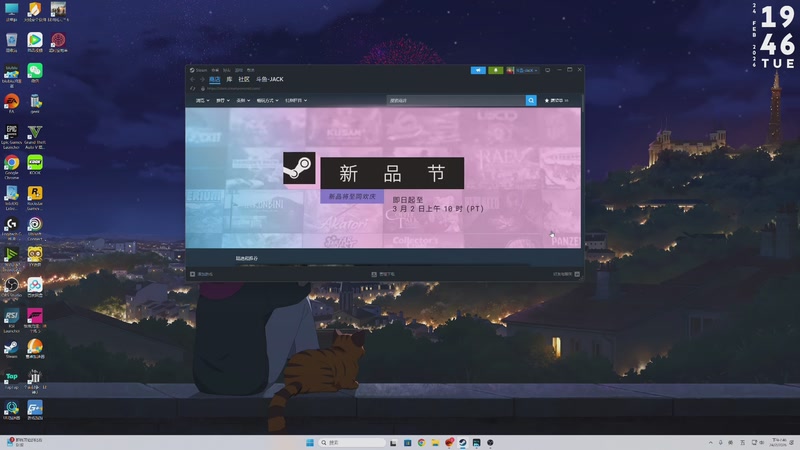Open the OBS Studio desktop icon

click(x=12, y=287)
